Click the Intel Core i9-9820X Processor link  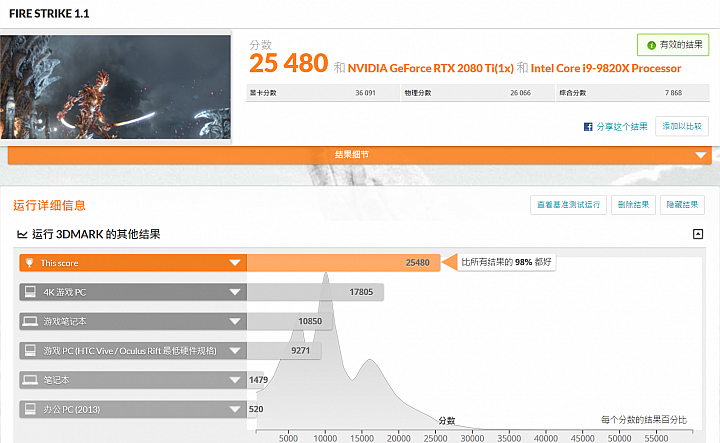click(x=606, y=68)
